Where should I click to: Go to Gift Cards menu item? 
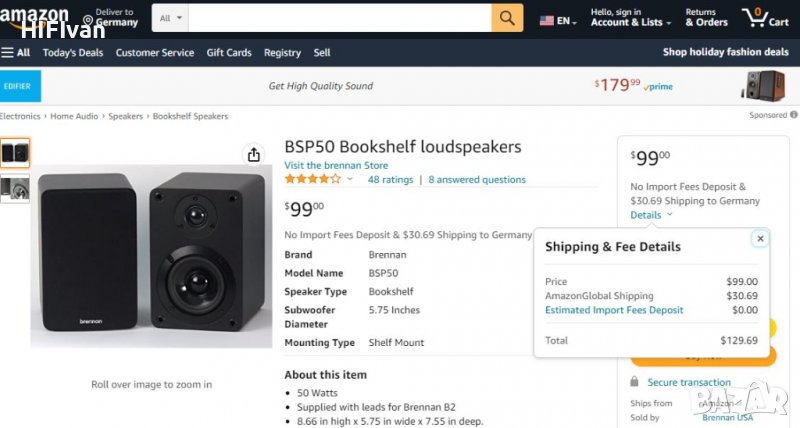tap(229, 53)
